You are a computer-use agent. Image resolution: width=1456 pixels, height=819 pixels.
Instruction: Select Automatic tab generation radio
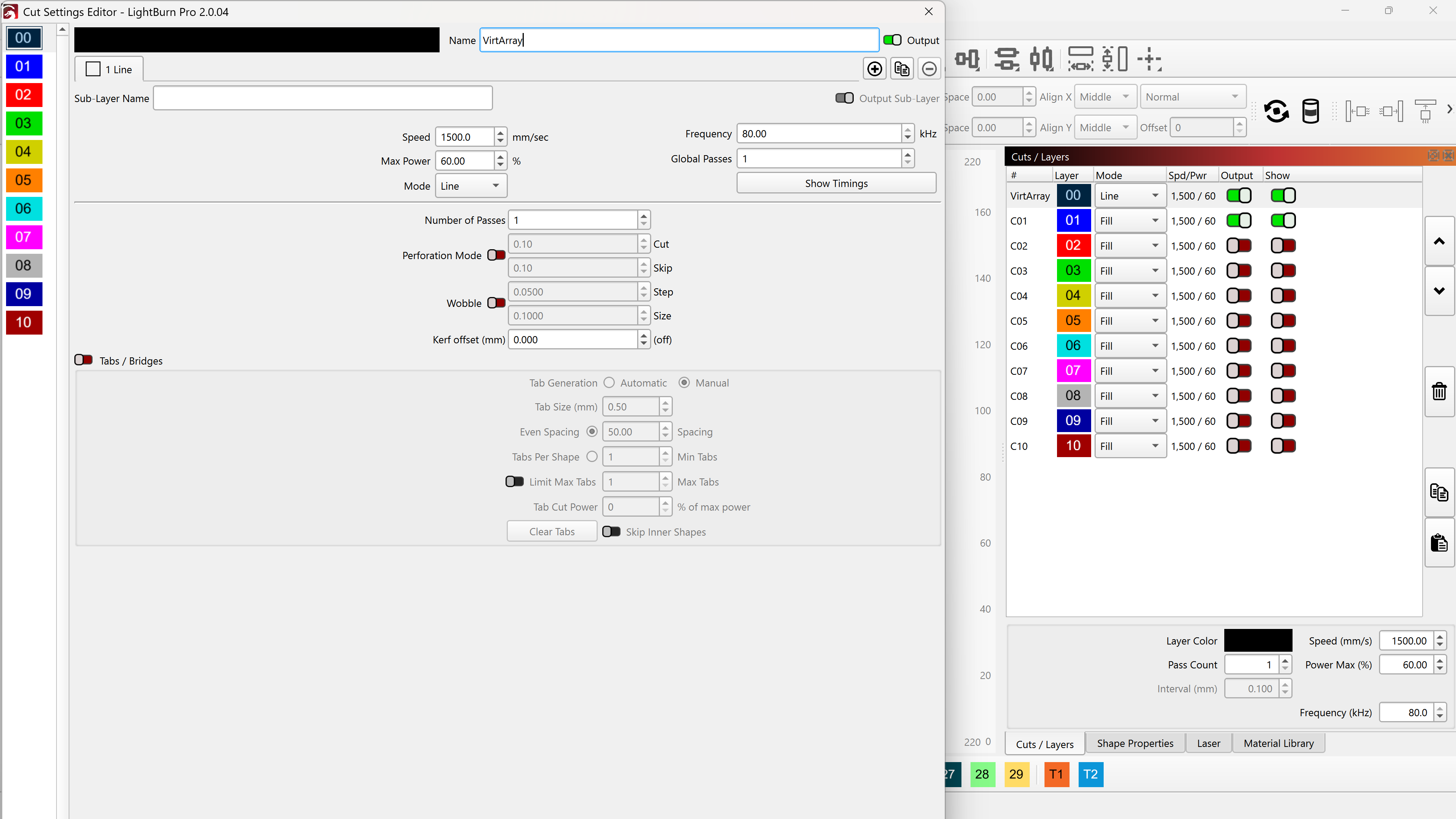click(x=609, y=383)
